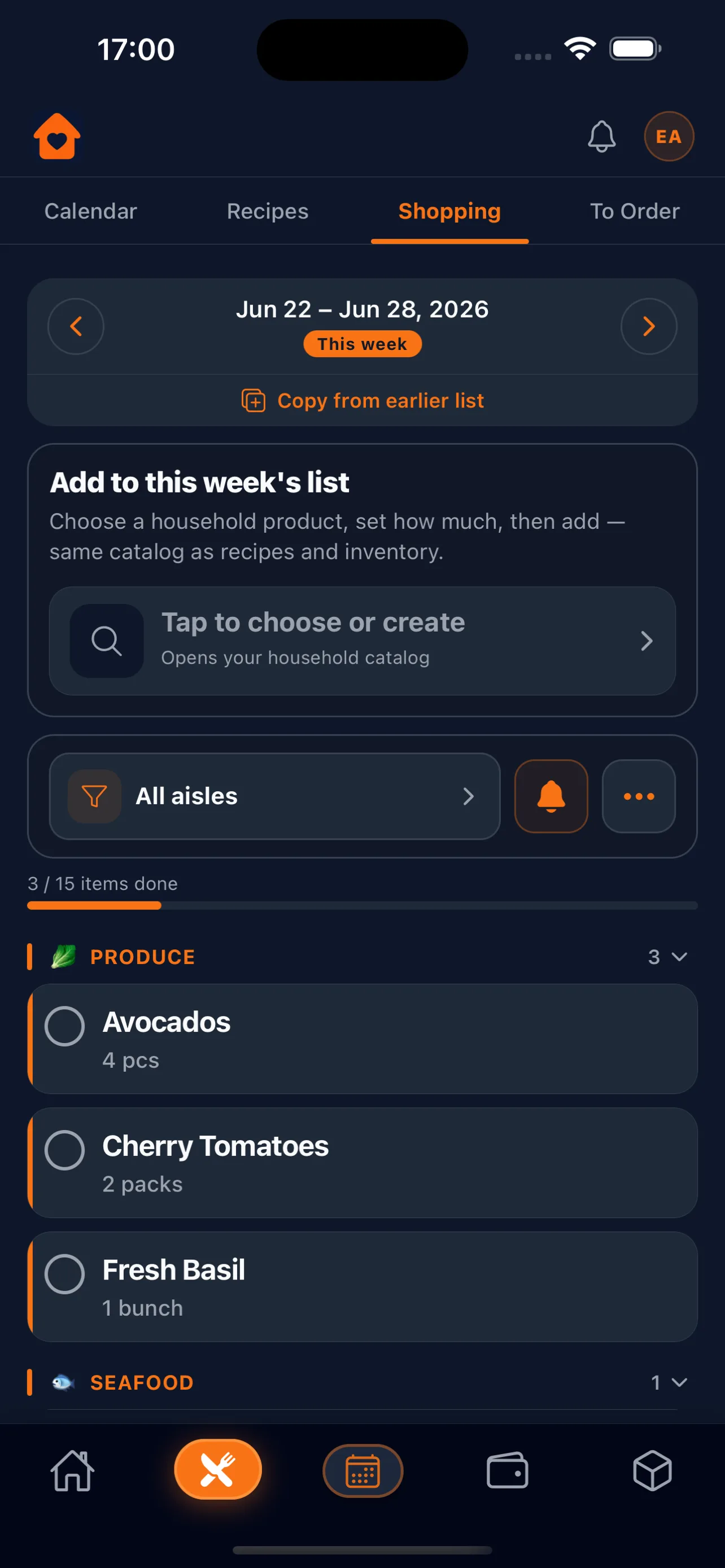Go to Home in bottom navigation
The image size is (725, 1568).
pos(72,1470)
